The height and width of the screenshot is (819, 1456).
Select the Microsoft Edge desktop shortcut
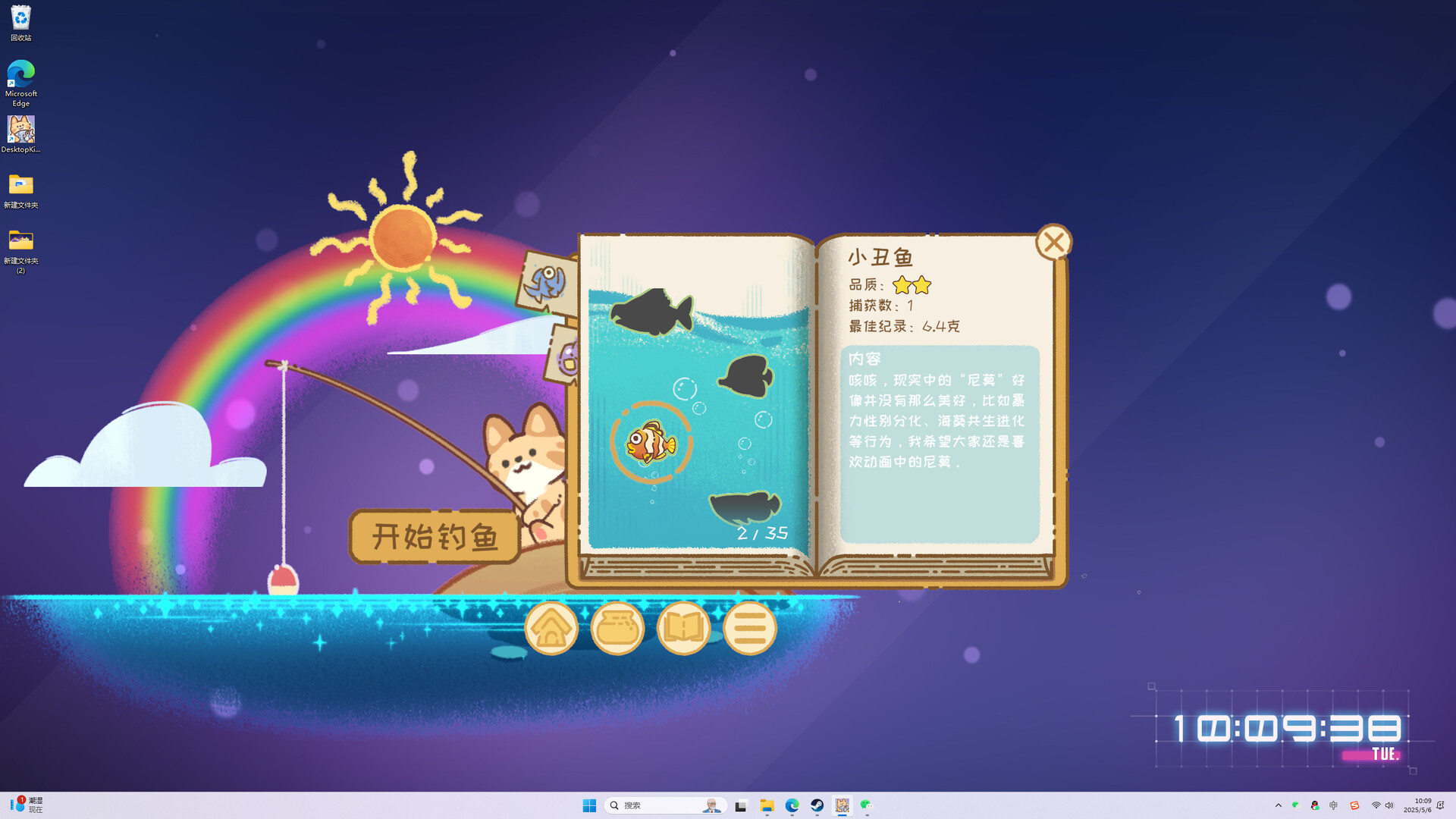coord(20,83)
